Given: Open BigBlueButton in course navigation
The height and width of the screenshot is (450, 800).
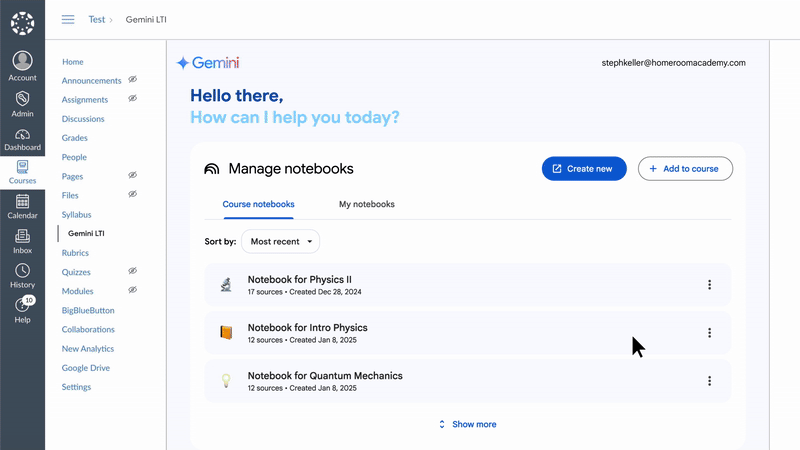Looking at the screenshot, I should point(88,310).
